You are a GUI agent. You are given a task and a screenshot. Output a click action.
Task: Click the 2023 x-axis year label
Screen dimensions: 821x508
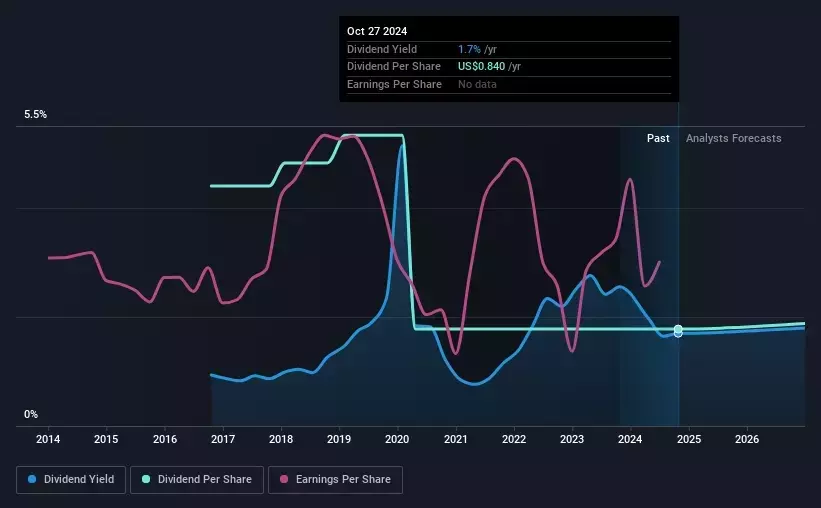coord(572,439)
